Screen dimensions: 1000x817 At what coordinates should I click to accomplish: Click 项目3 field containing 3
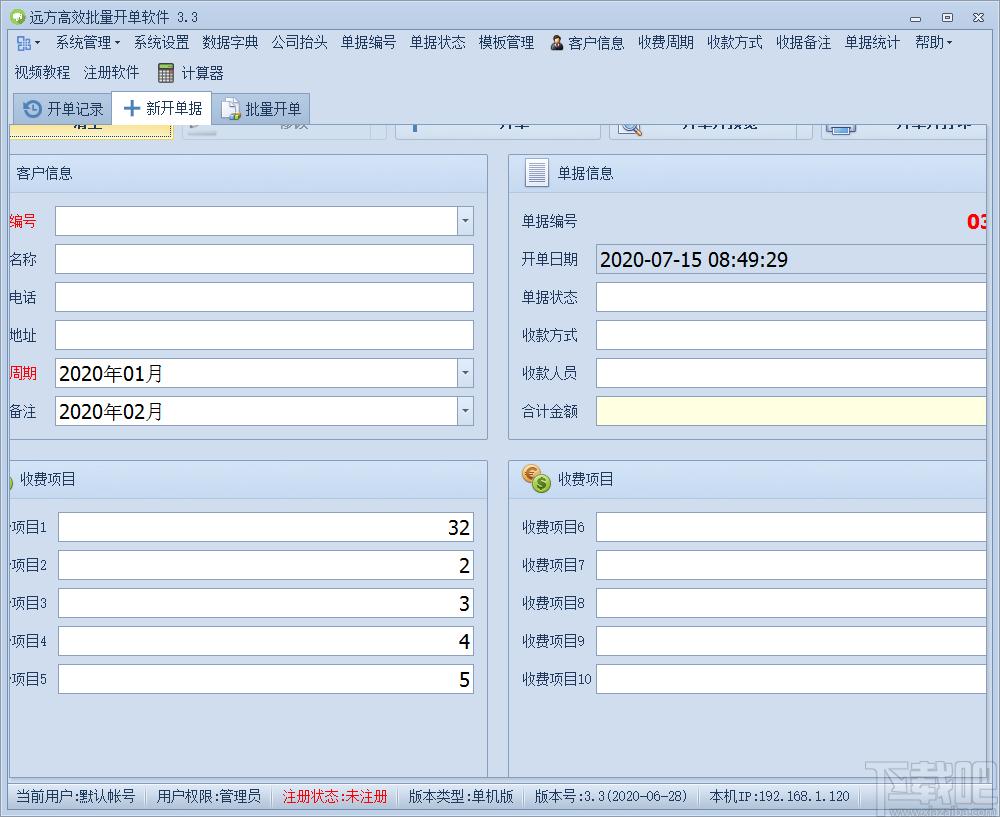click(x=266, y=603)
